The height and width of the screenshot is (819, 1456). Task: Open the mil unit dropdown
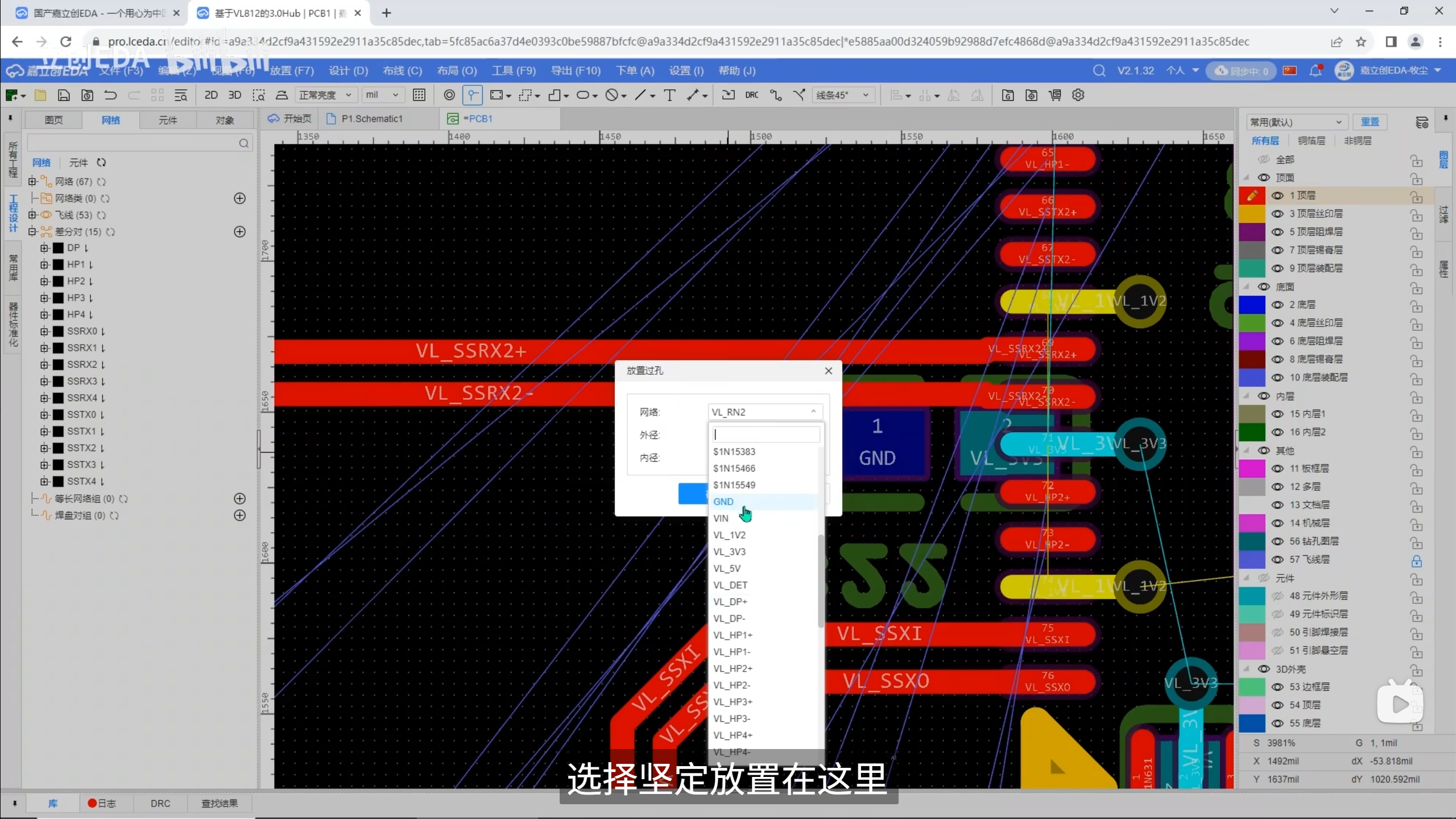[x=382, y=95]
